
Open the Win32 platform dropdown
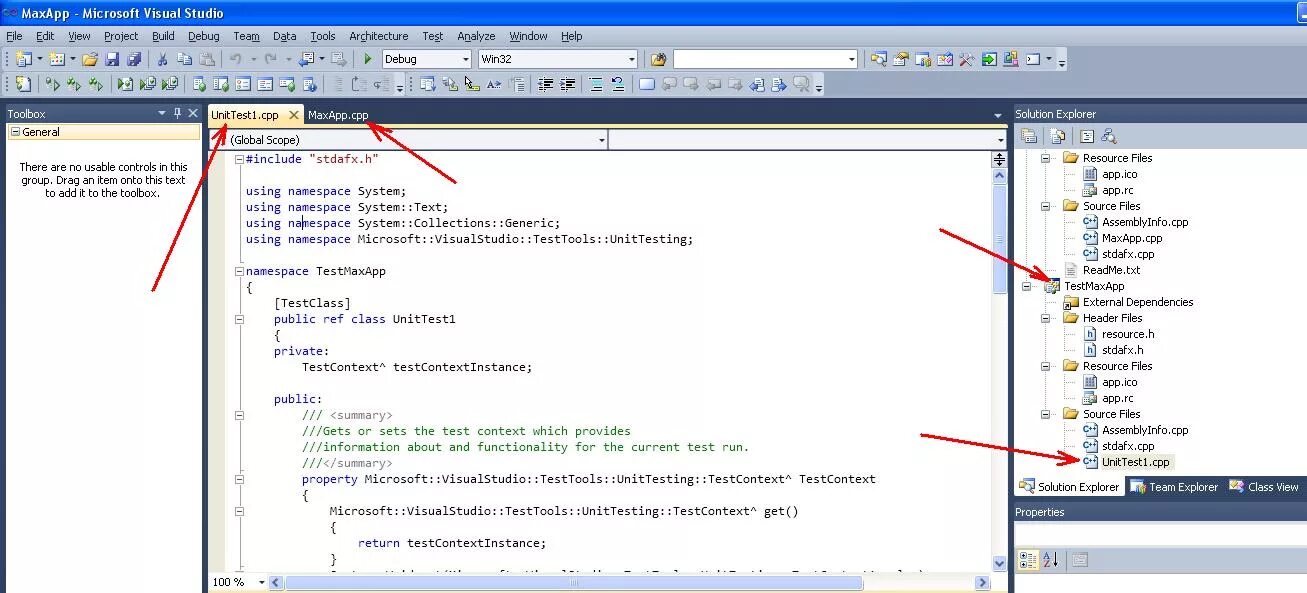(631, 59)
